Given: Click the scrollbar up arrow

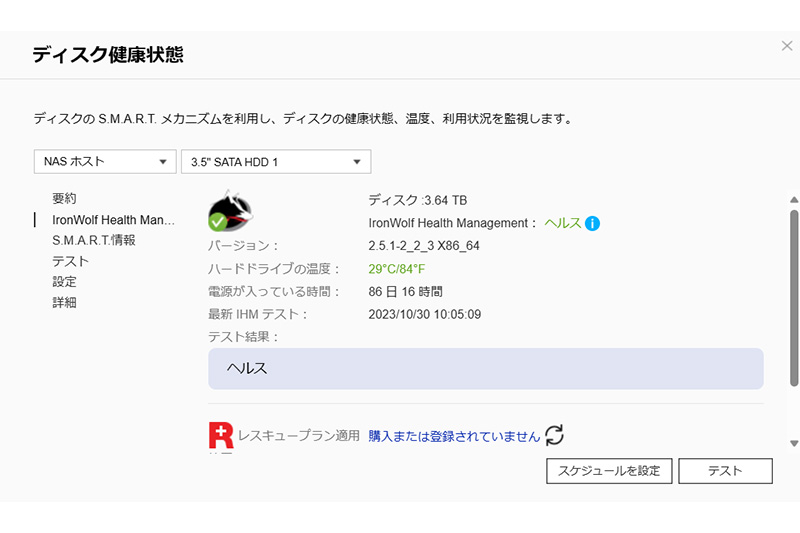Looking at the screenshot, I should (x=794, y=199).
